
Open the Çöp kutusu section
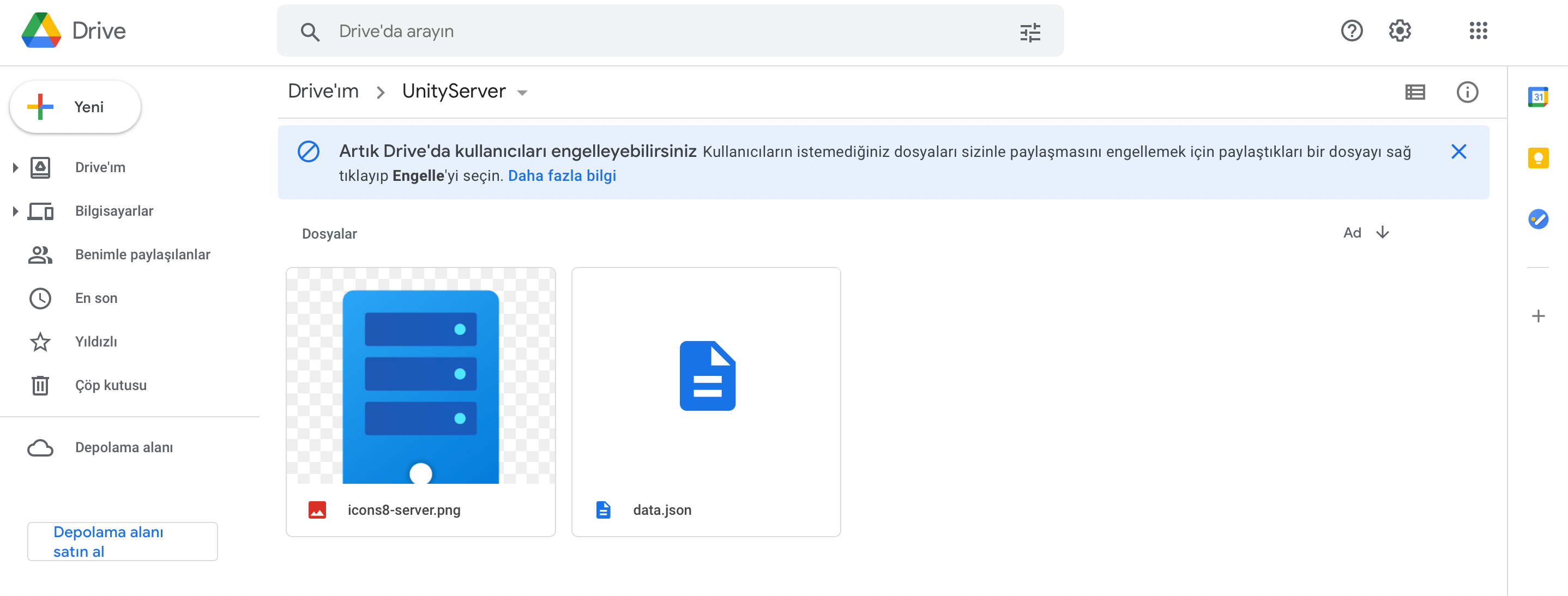[110, 385]
